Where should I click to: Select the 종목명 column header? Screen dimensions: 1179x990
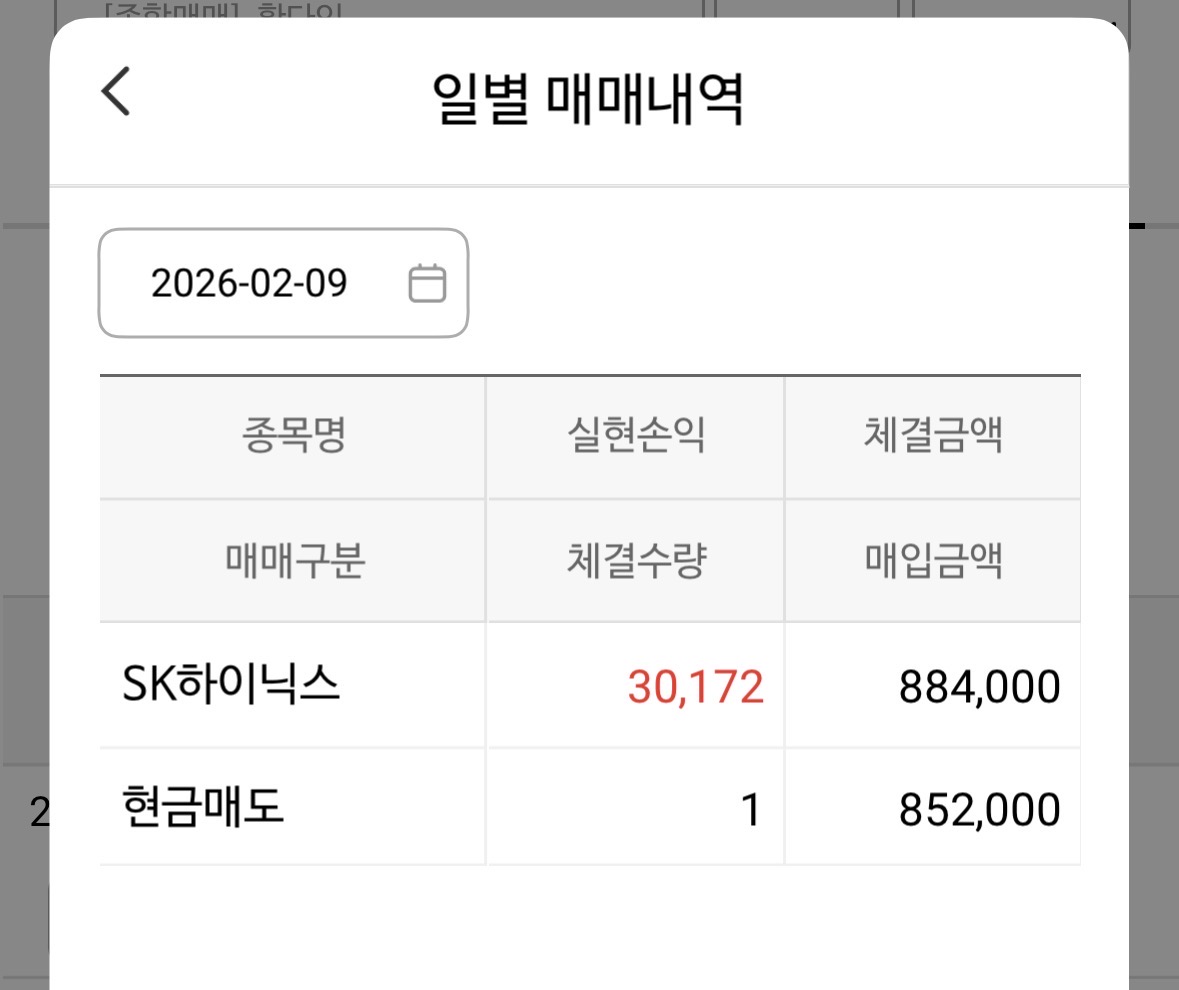click(x=293, y=436)
